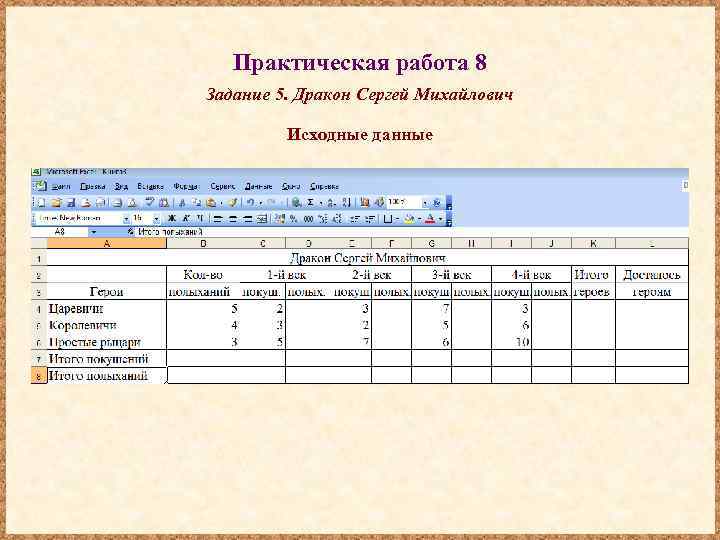This screenshot has width=720, height=540.
Task: Click the Cut scissors icon
Action: [182, 202]
